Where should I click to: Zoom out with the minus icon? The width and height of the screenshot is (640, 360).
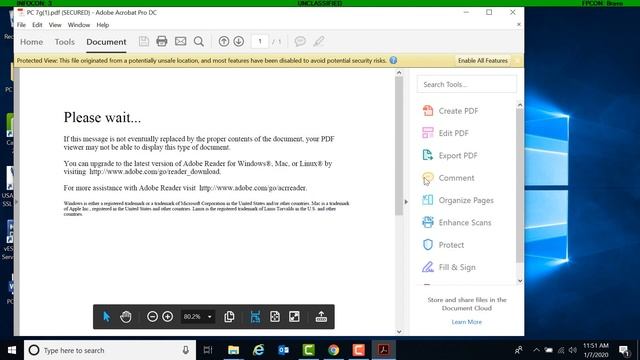tap(152, 316)
